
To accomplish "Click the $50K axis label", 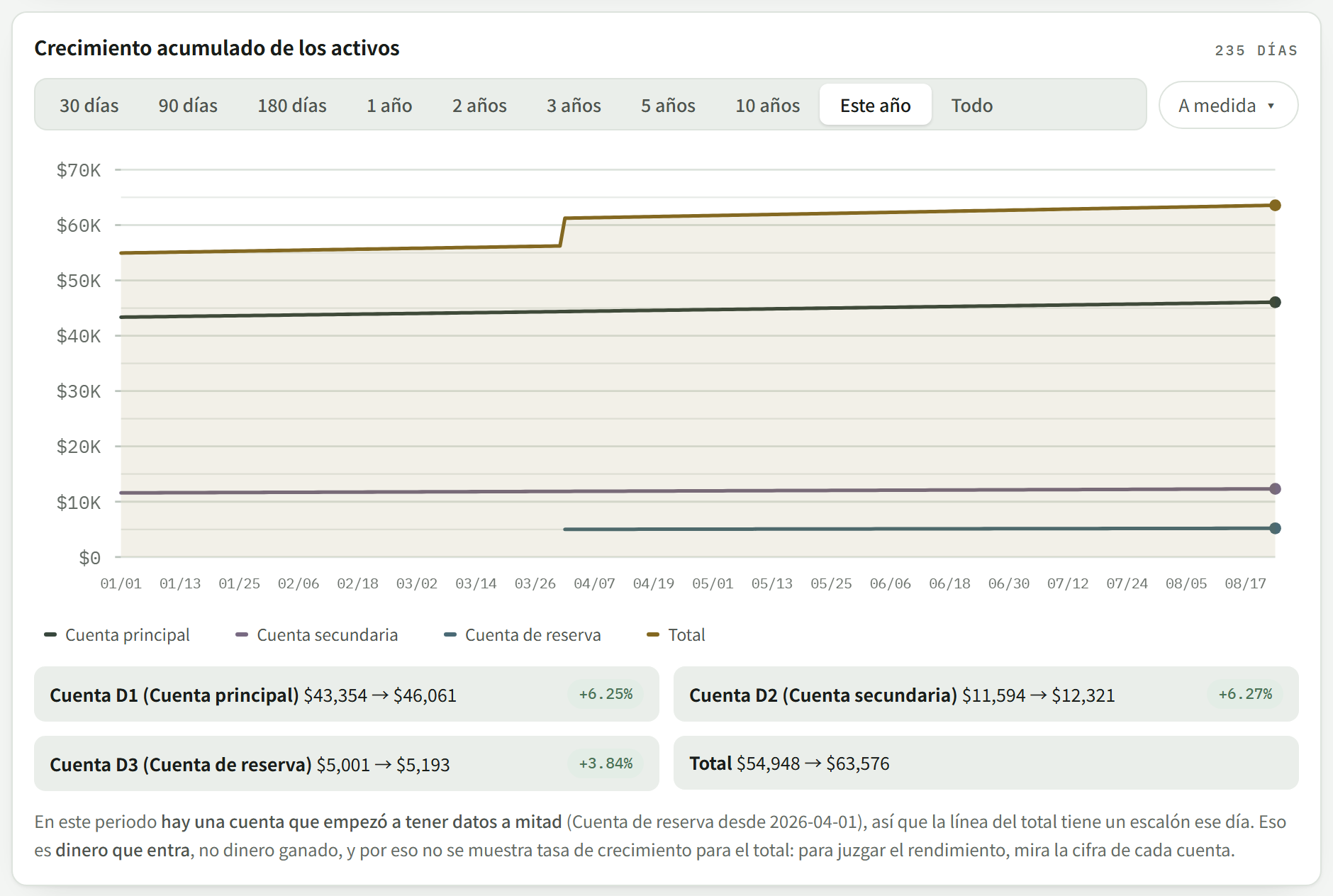I will [x=79, y=281].
